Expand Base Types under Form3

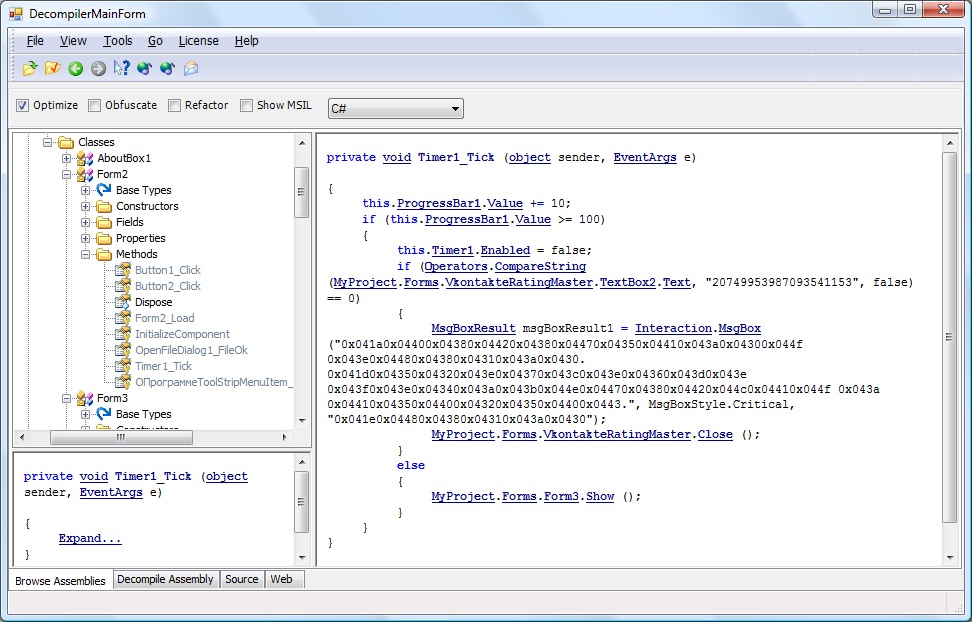[x=86, y=414]
